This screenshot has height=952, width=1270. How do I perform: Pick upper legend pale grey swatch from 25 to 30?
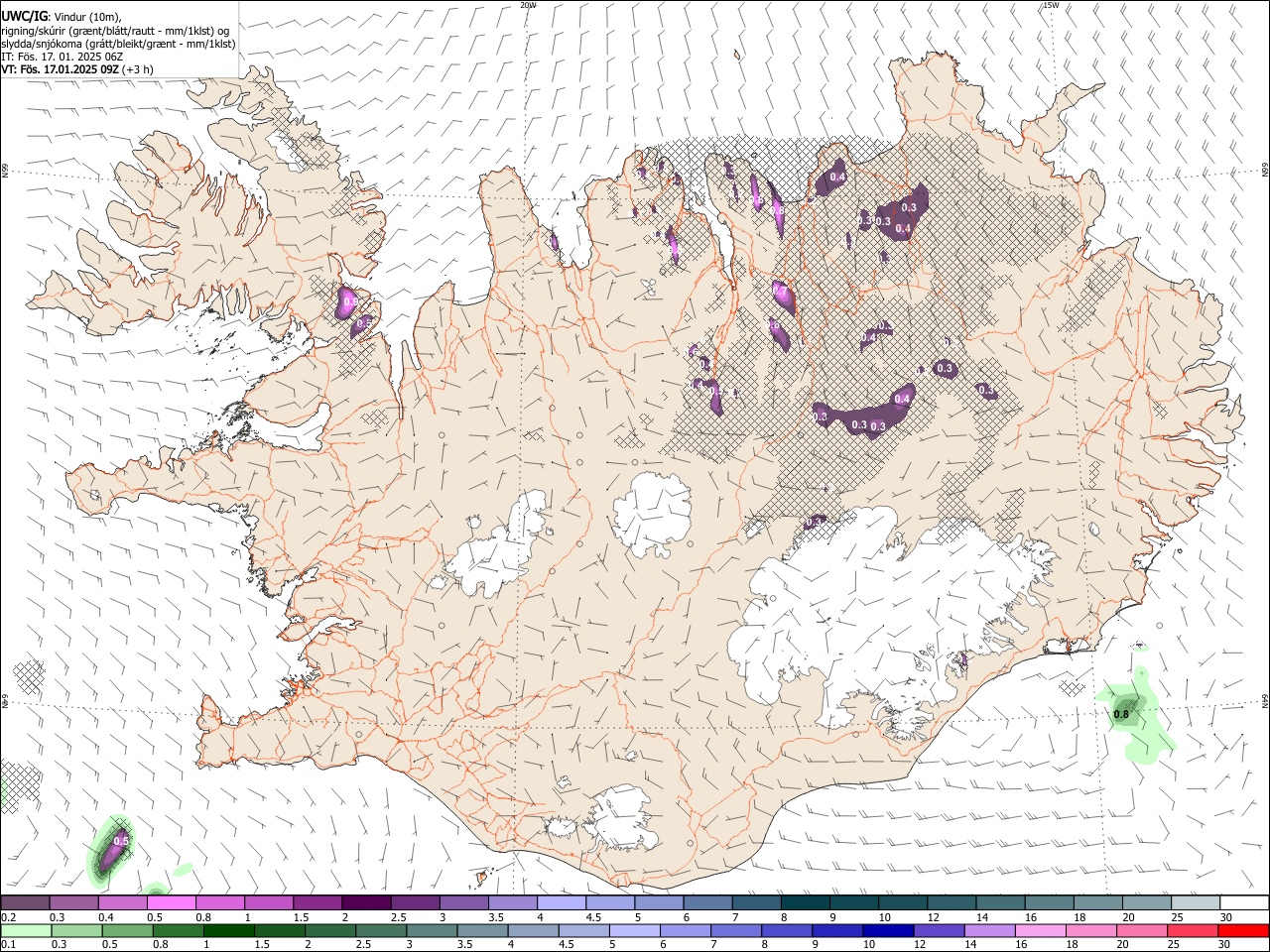tap(1197, 903)
